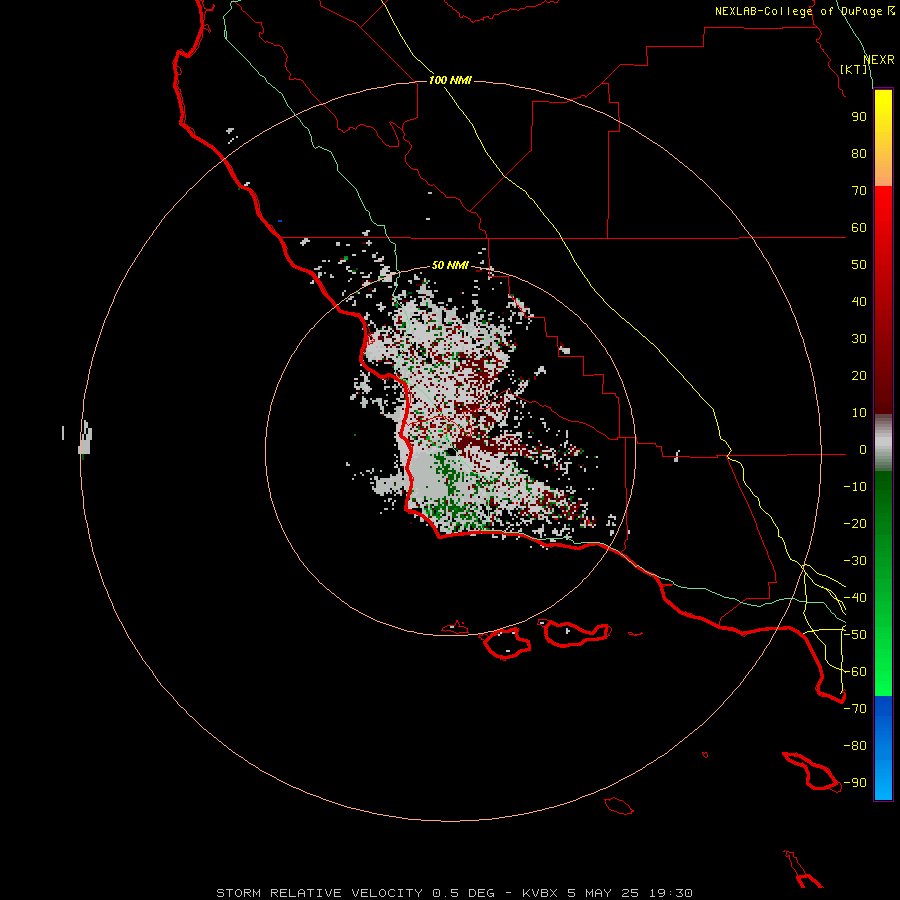
Task: Click the -40 value on velocity scale
Action: click(x=855, y=598)
